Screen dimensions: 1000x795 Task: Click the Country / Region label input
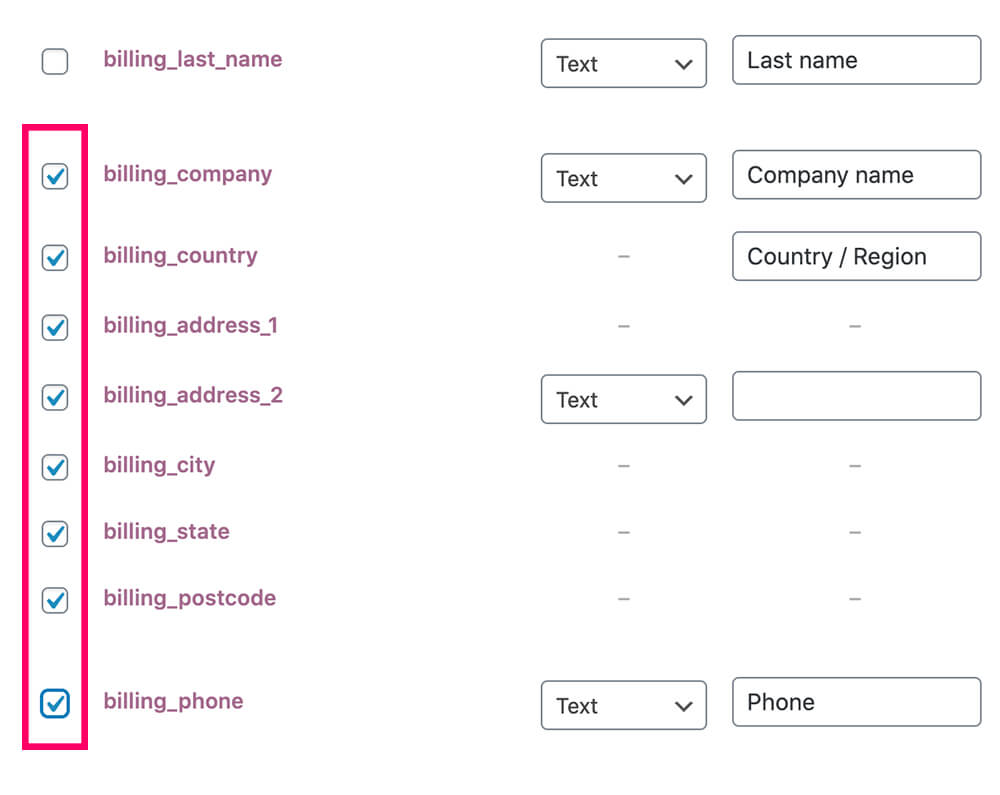coord(856,257)
